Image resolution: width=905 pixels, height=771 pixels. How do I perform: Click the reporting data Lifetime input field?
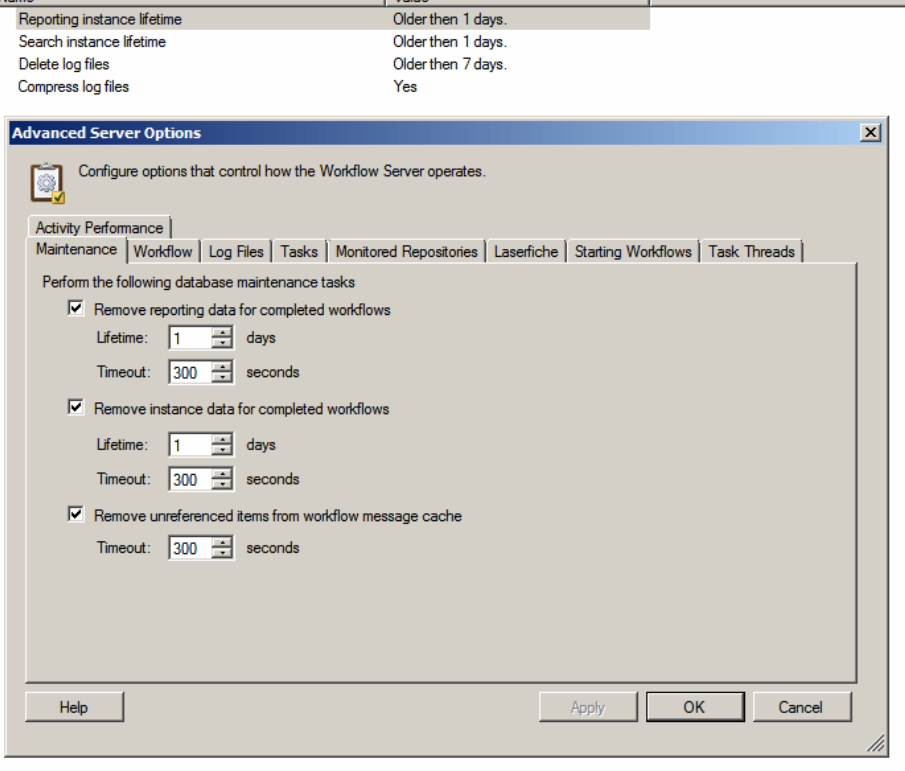pos(190,338)
